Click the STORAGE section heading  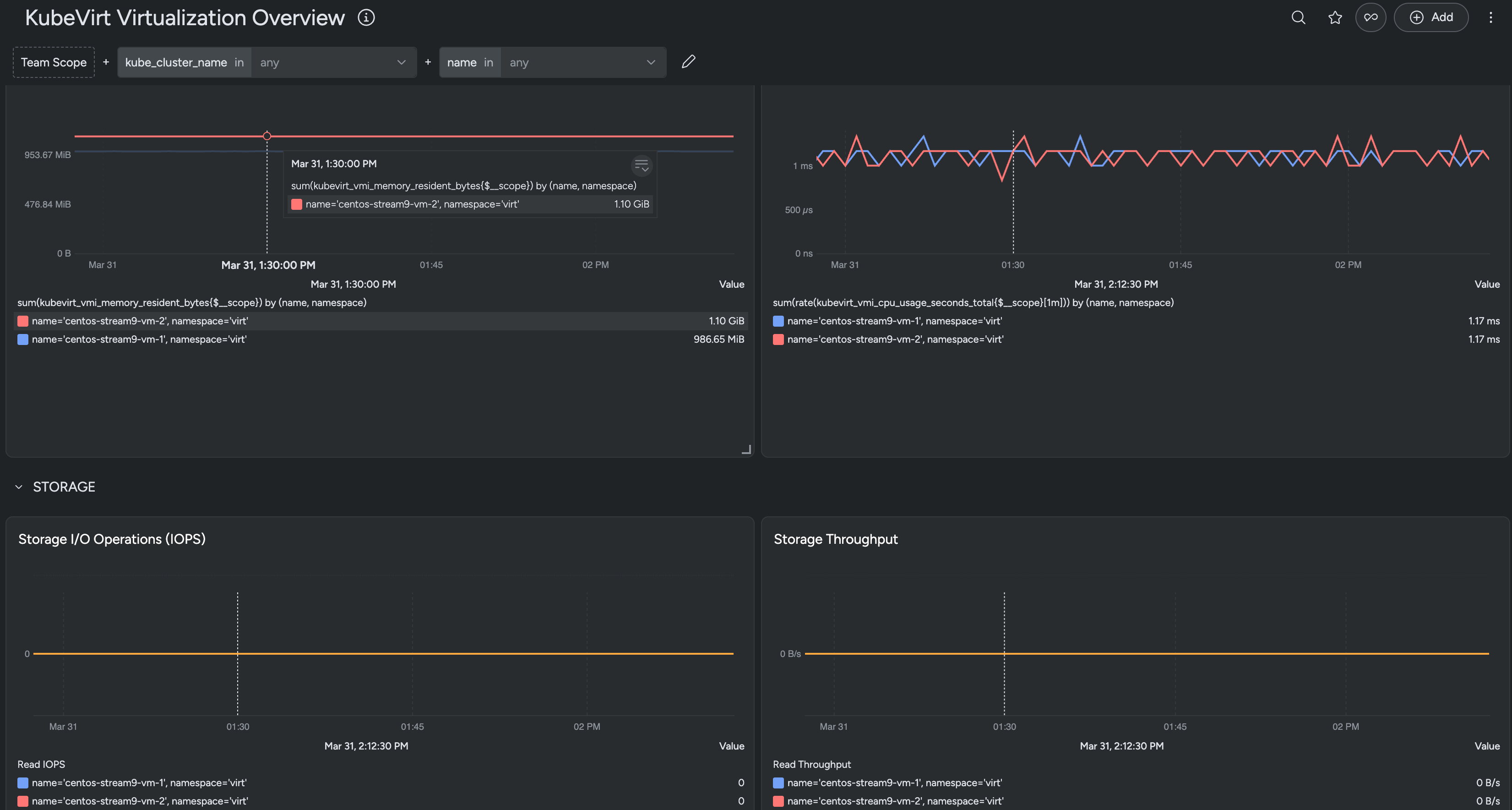tap(64, 487)
